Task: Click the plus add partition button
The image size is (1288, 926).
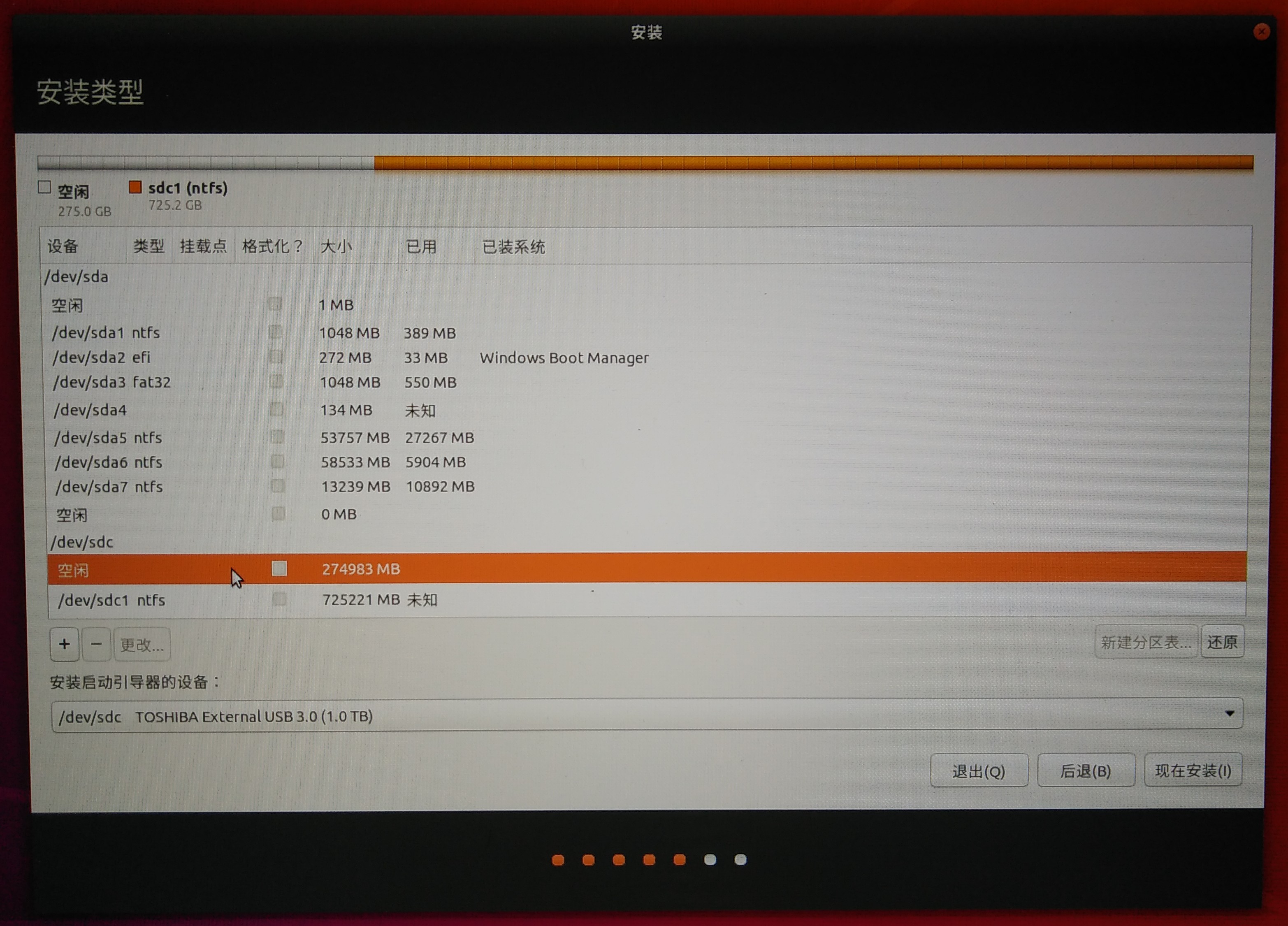Action: [x=64, y=644]
